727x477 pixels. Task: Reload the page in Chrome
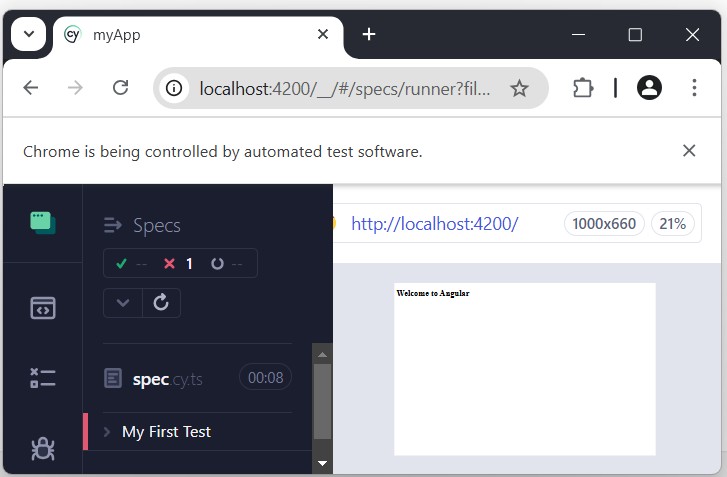[121, 88]
